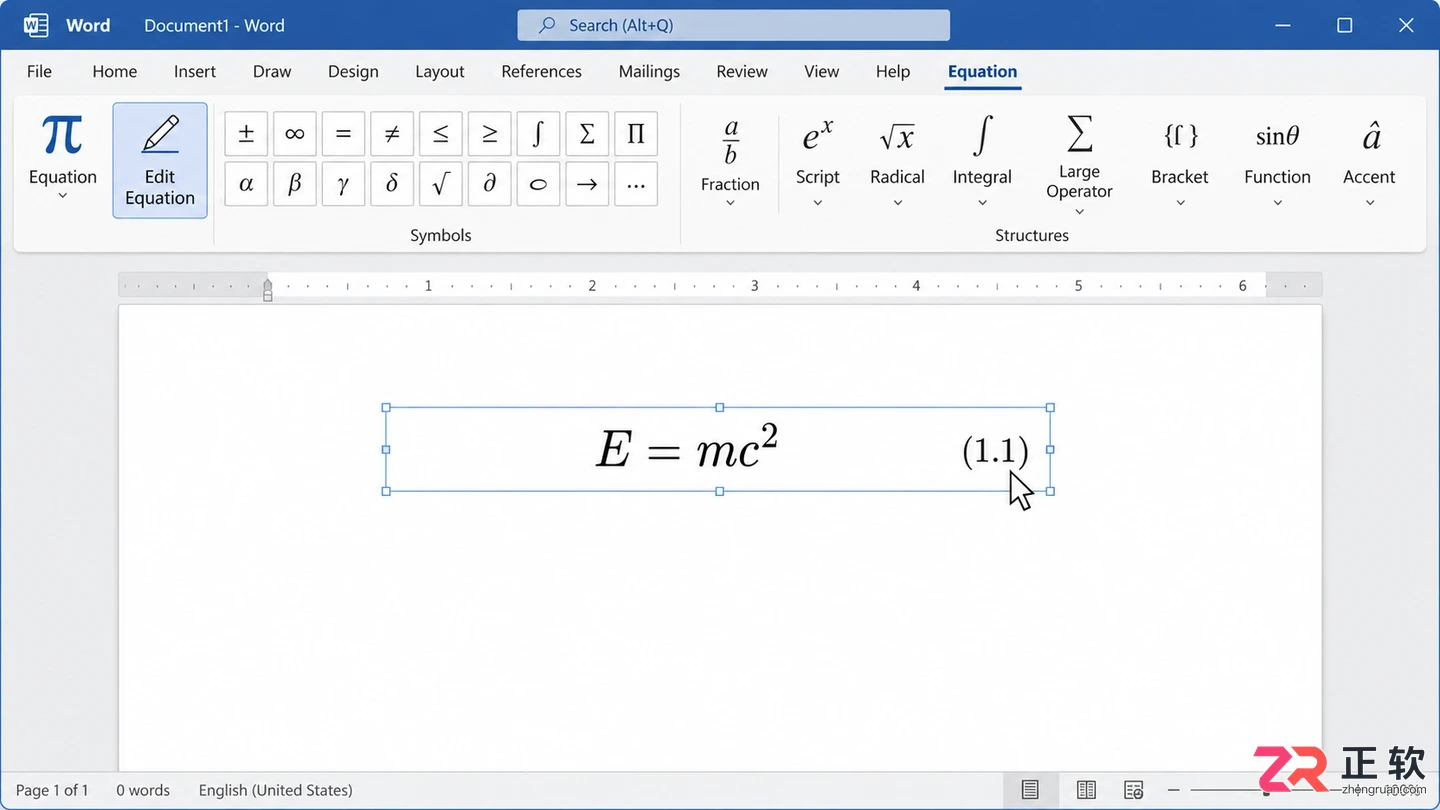
Task: Insert the plus-minus symbol
Action: coord(246,134)
